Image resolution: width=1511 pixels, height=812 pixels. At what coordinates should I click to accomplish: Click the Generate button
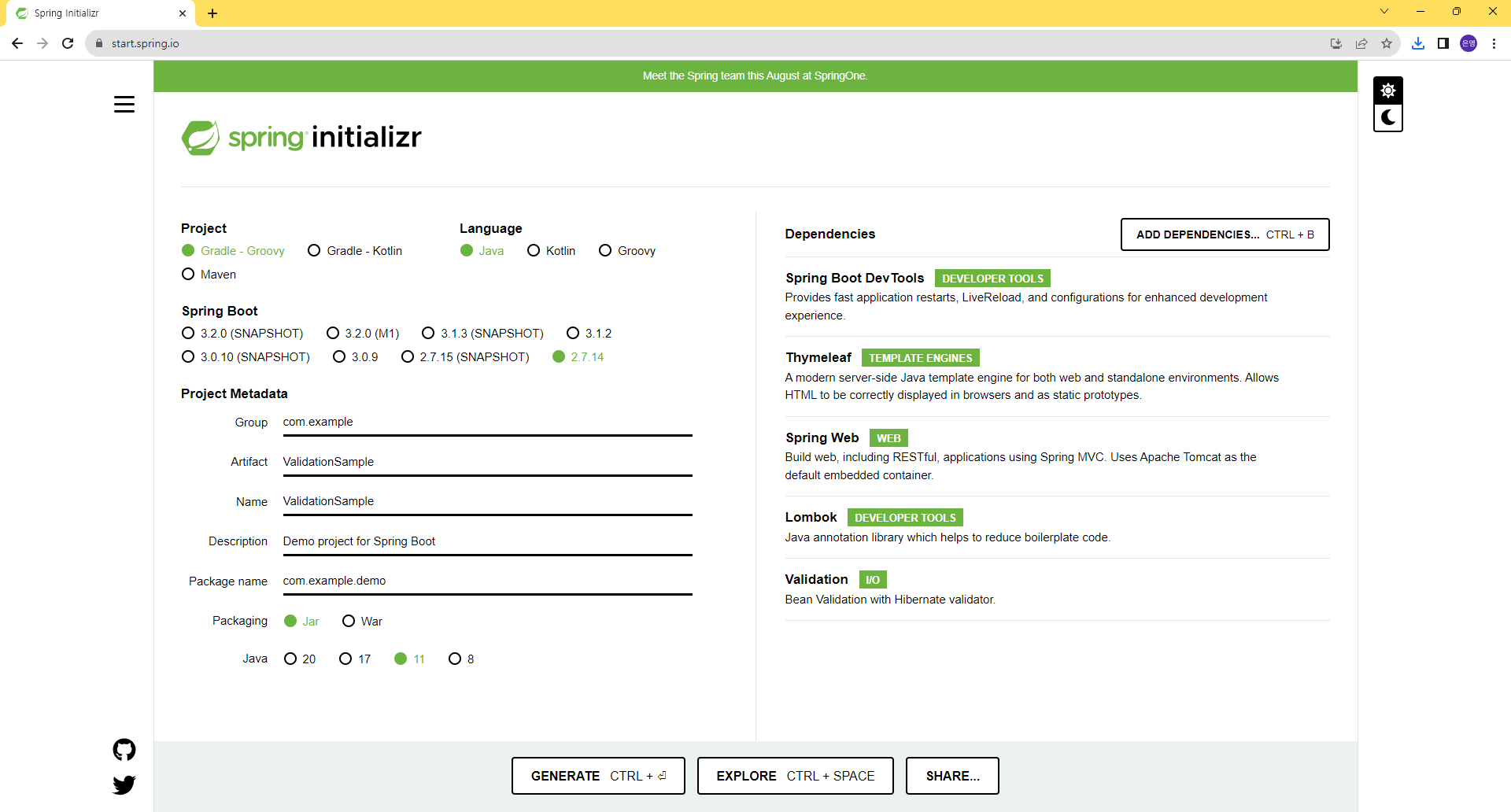pos(598,776)
